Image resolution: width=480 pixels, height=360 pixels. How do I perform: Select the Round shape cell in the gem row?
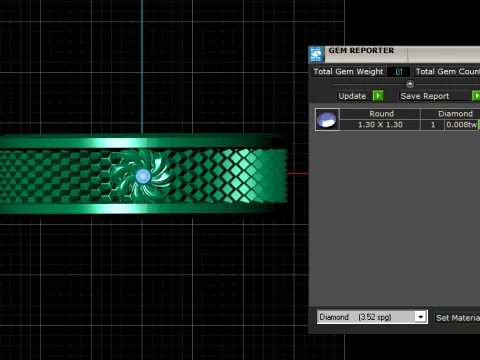(x=380, y=114)
